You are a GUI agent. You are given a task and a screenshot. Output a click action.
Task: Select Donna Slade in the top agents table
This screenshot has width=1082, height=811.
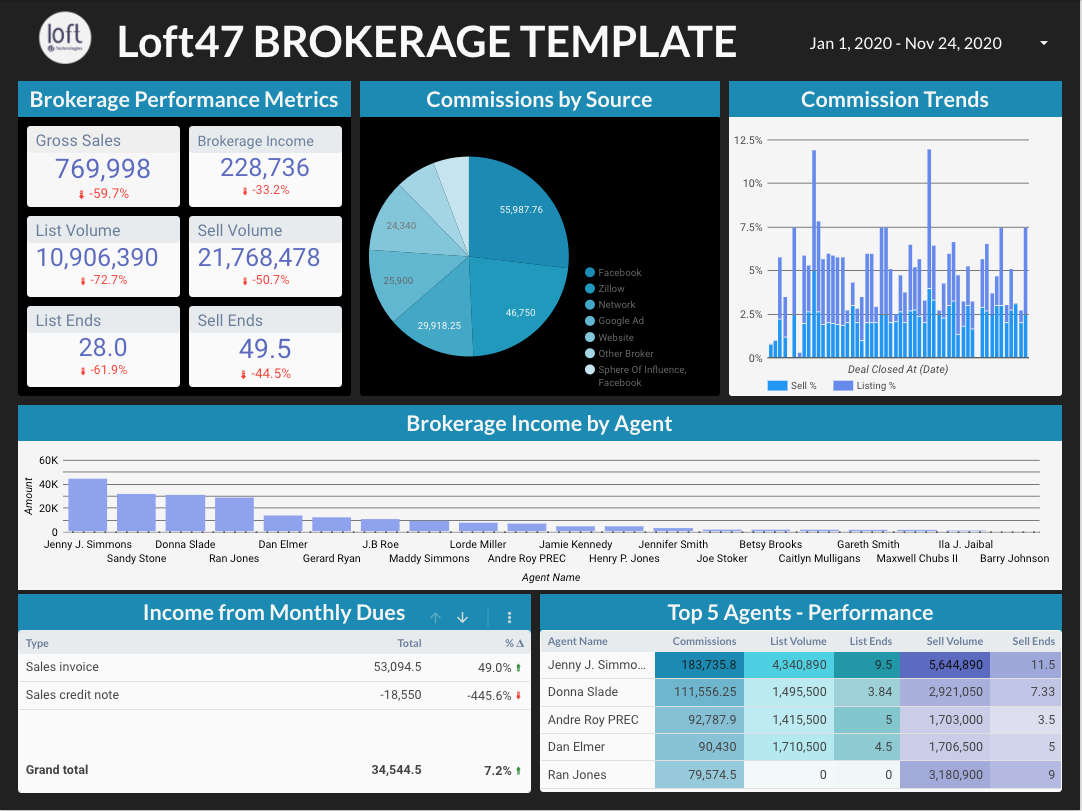[583, 692]
